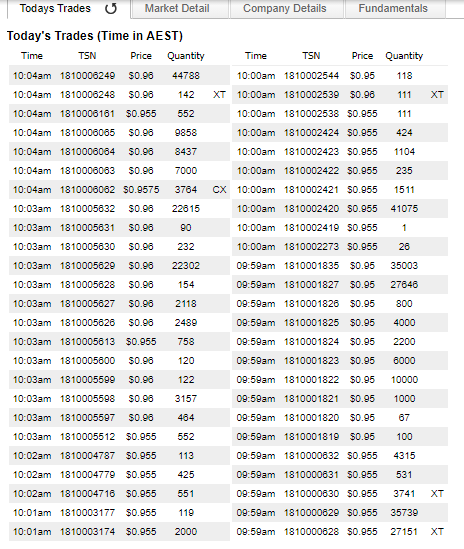Click the refresh icon beside Todays Trades
Screen dimensions: 464x549
coord(111,8)
